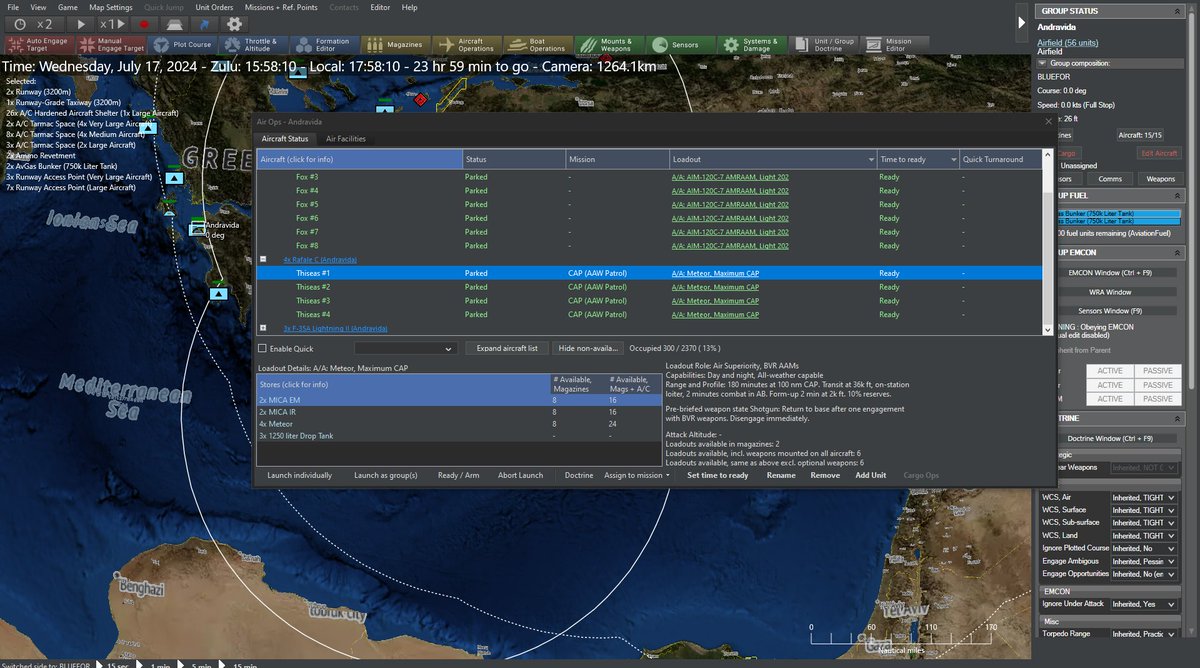Open the Assign to mission dropdown

click(637, 476)
